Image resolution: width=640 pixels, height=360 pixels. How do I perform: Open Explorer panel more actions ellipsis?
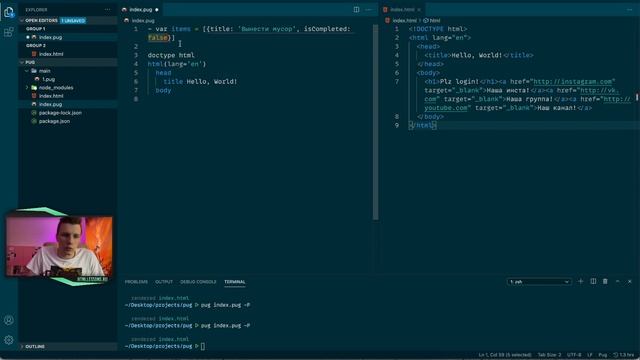107,9
